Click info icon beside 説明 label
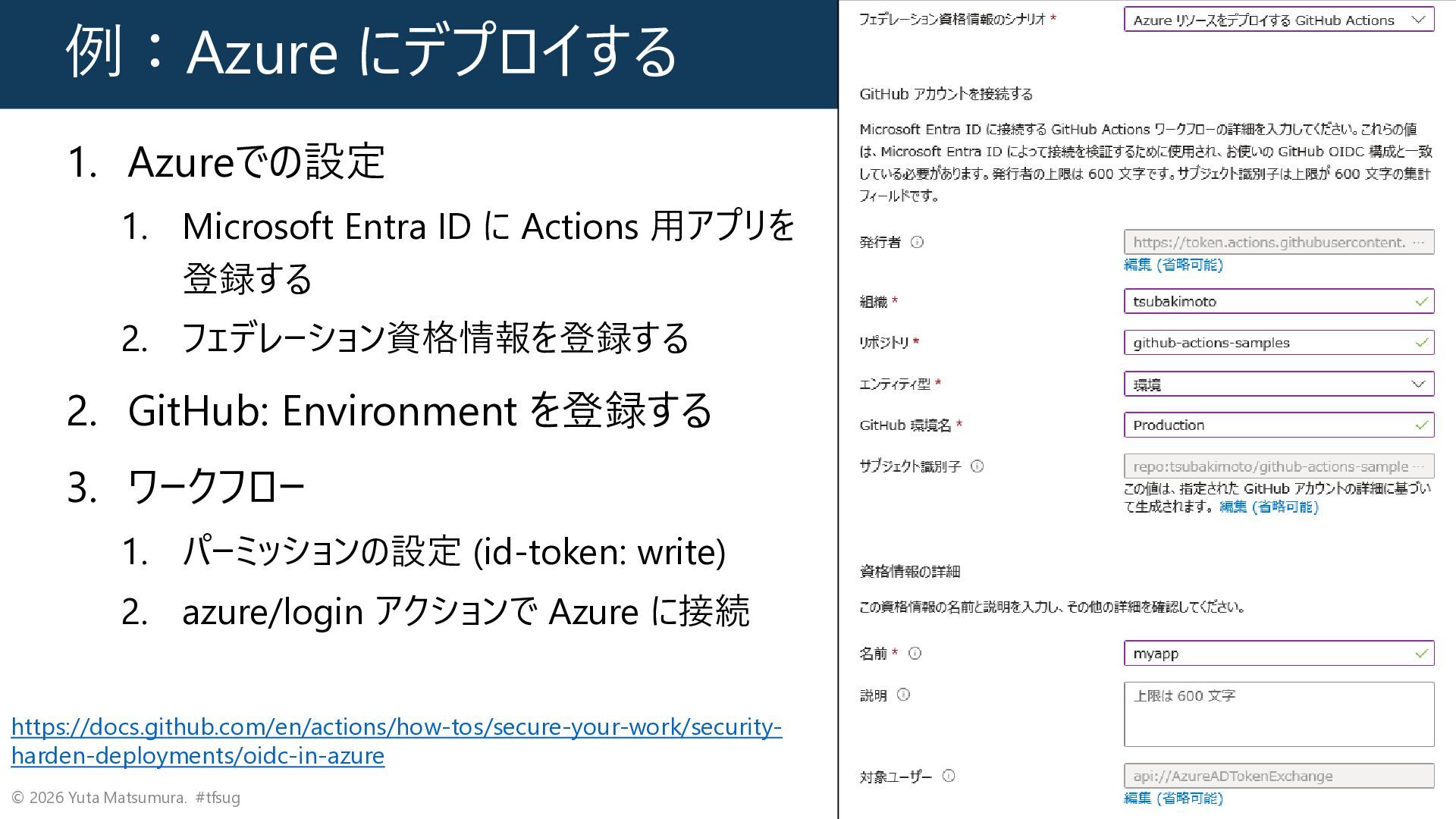Screen dimensions: 1456x819 coord(903,695)
